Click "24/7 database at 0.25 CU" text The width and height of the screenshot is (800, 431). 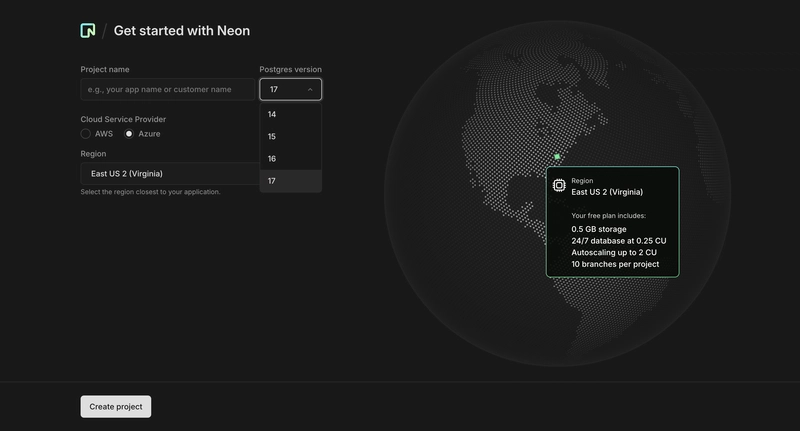(619, 241)
